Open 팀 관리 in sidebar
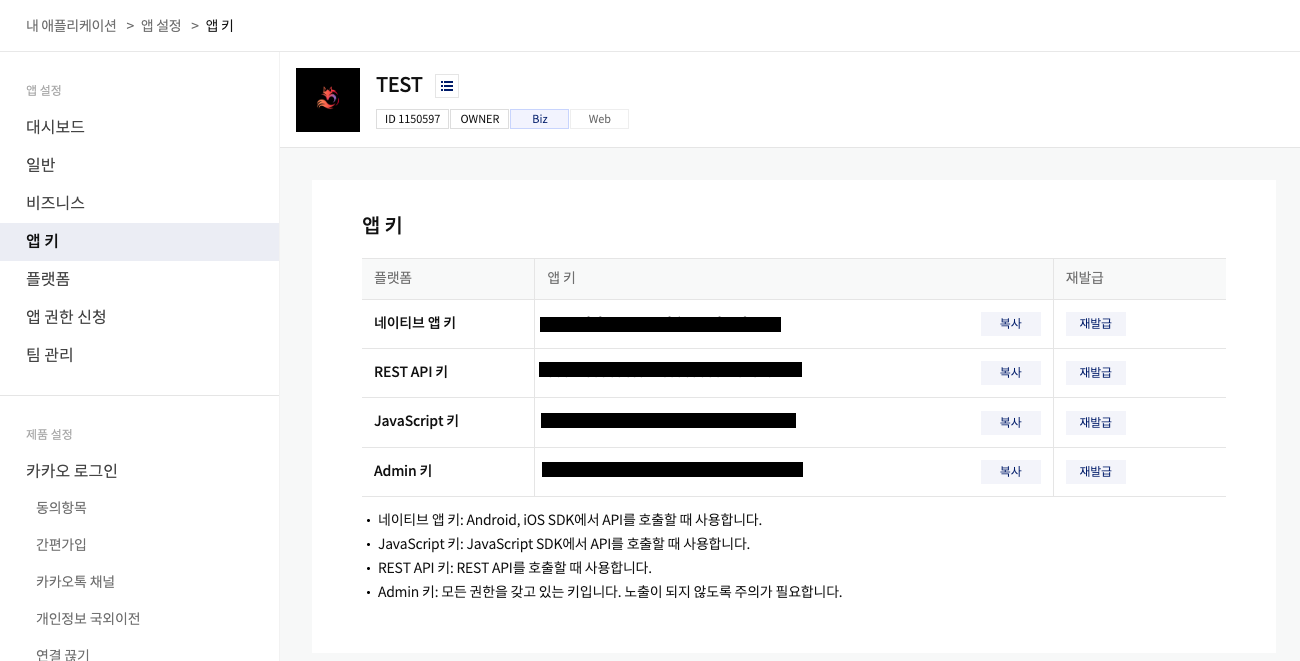The height and width of the screenshot is (661, 1300). pos(139,355)
